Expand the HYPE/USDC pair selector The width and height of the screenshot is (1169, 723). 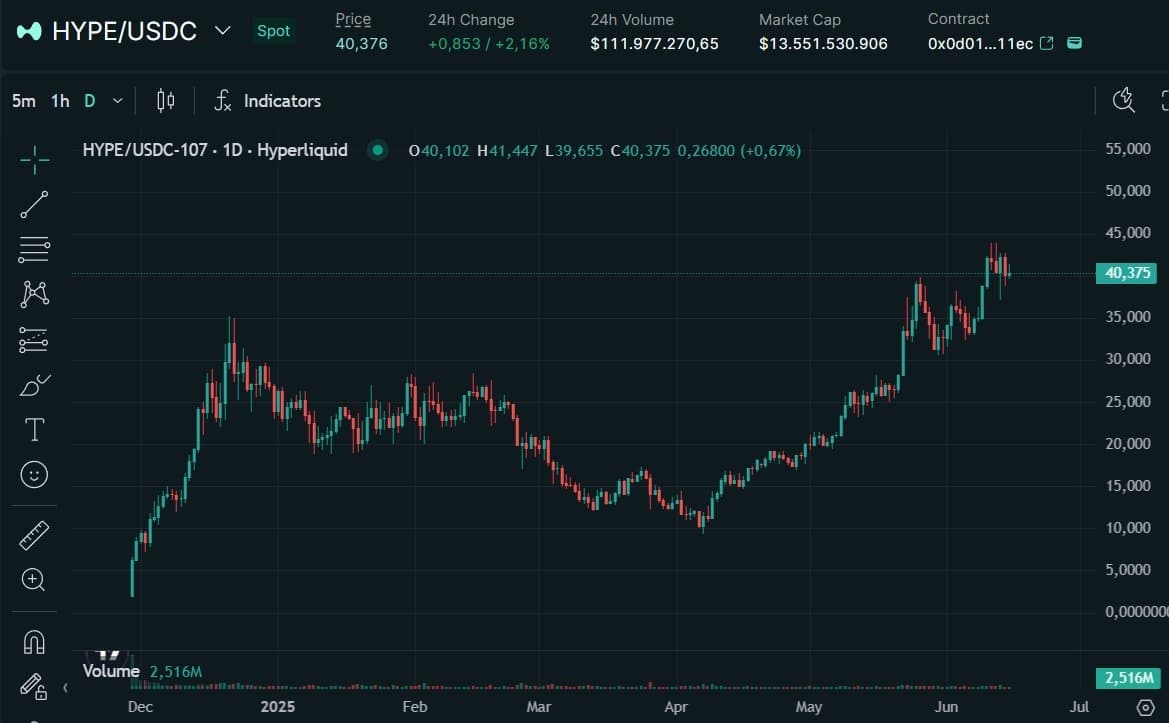click(x=223, y=31)
